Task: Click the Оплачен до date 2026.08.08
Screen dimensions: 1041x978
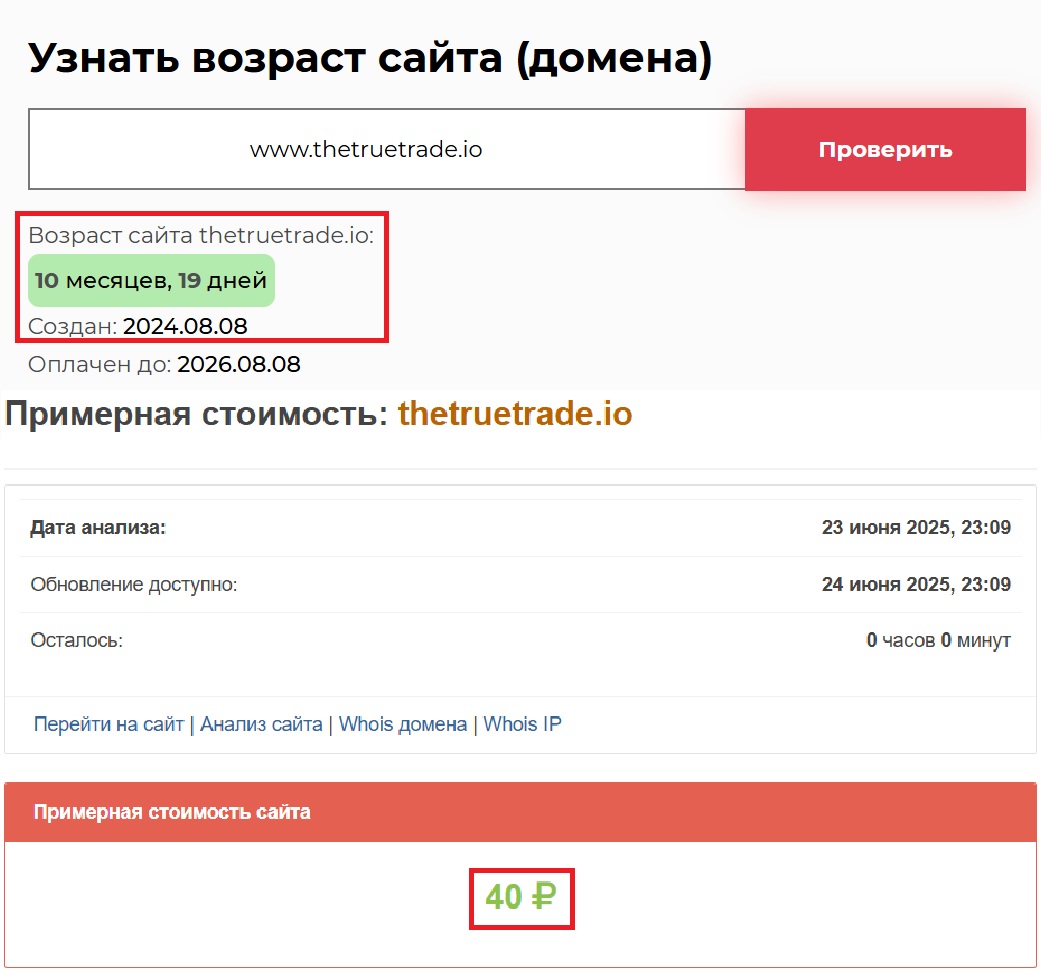Action: point(238,364)
